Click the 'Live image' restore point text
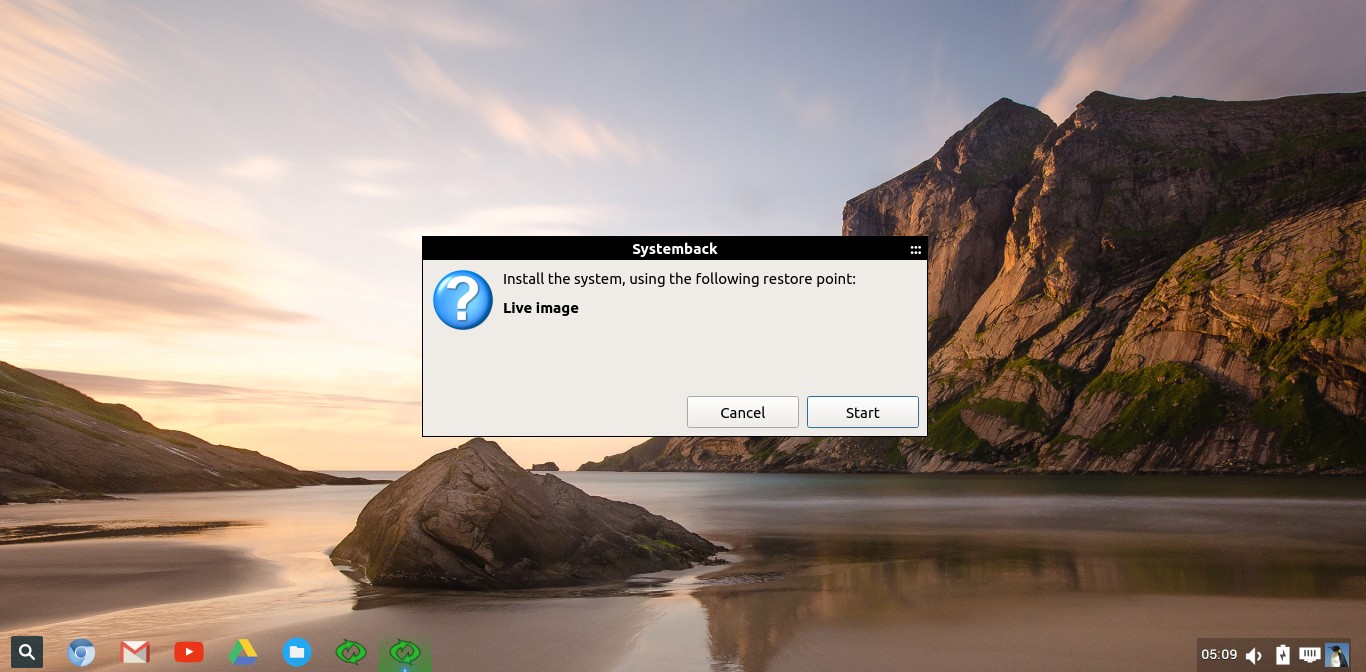The height and width of the screenshot is (672, 1366). pyautogui.click(x=541, y=308)
